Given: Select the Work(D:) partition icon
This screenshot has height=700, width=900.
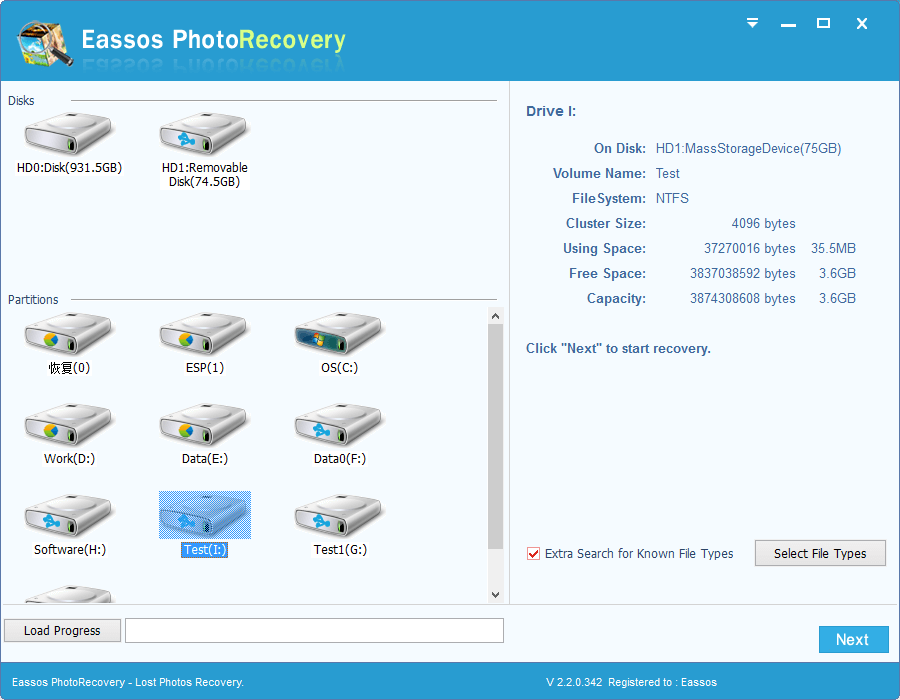Looking at the screenshot, I should point(68,425).
